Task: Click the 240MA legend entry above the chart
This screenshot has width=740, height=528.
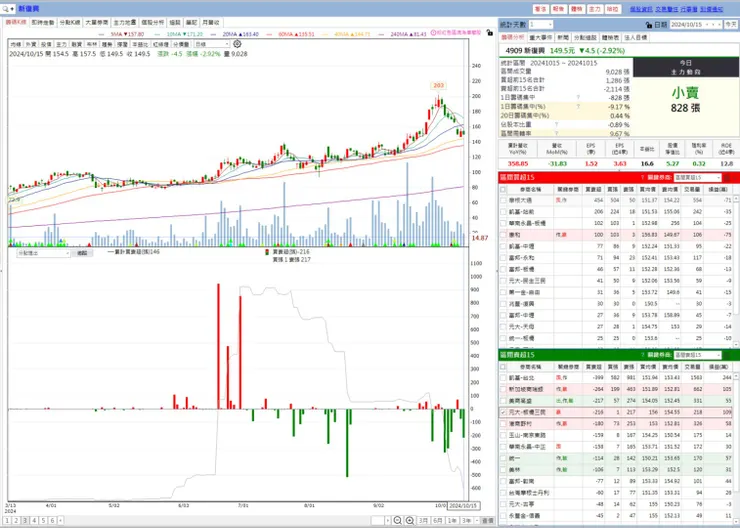Action: (403, 34)
